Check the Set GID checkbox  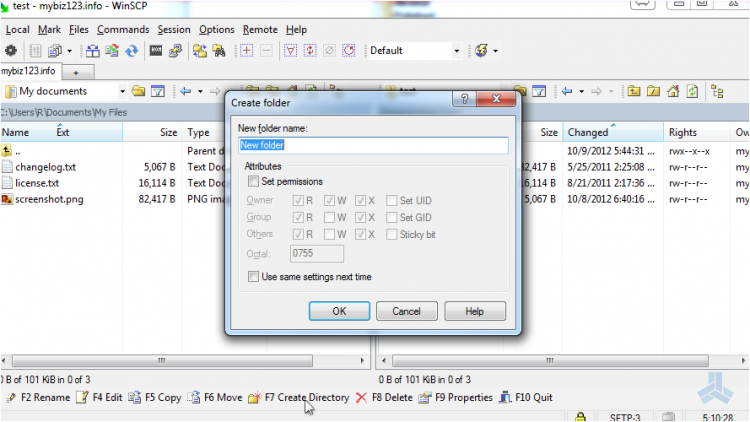coord(391,218)
